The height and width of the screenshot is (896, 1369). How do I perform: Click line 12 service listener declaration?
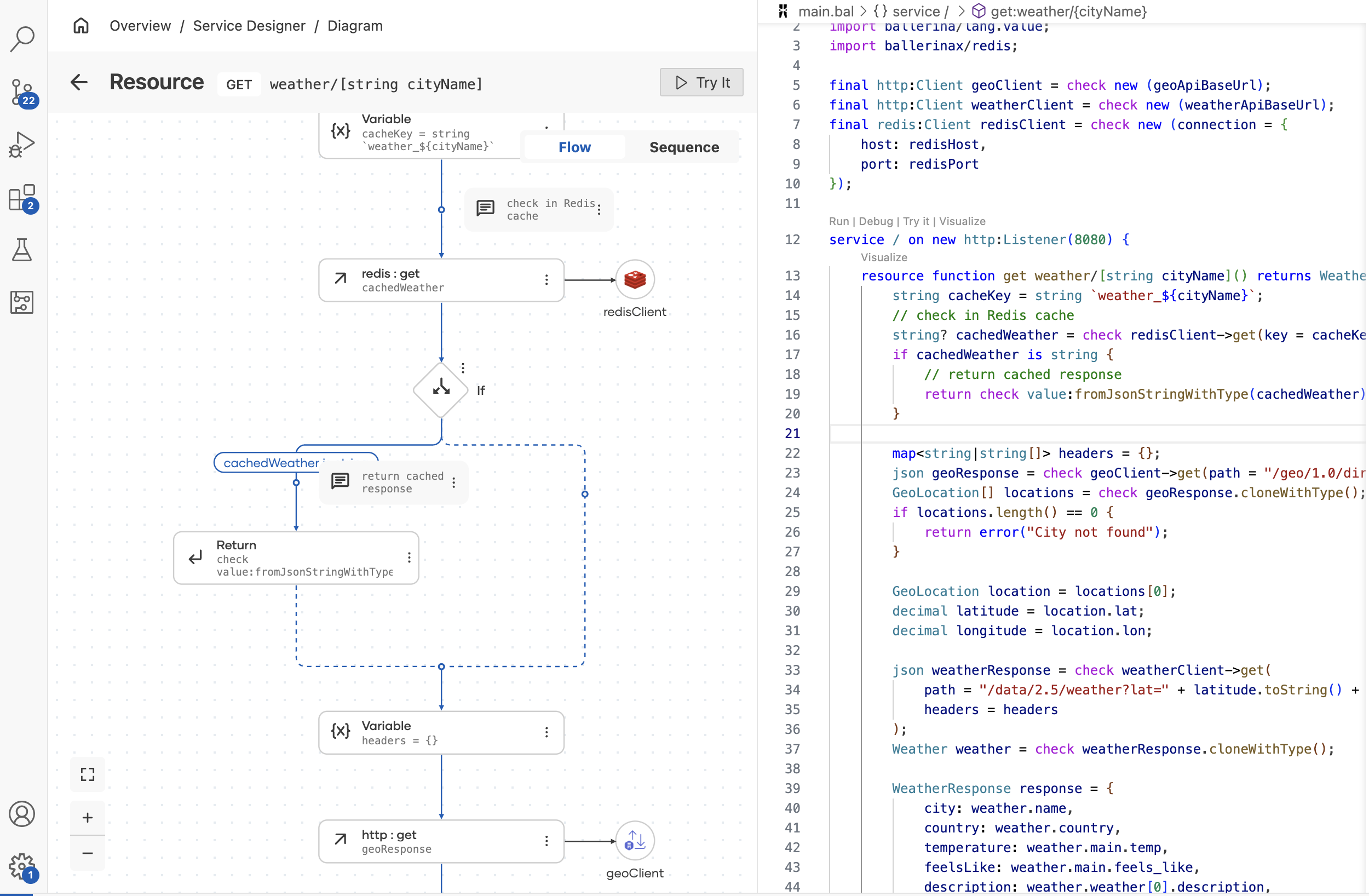coord(979,239)
